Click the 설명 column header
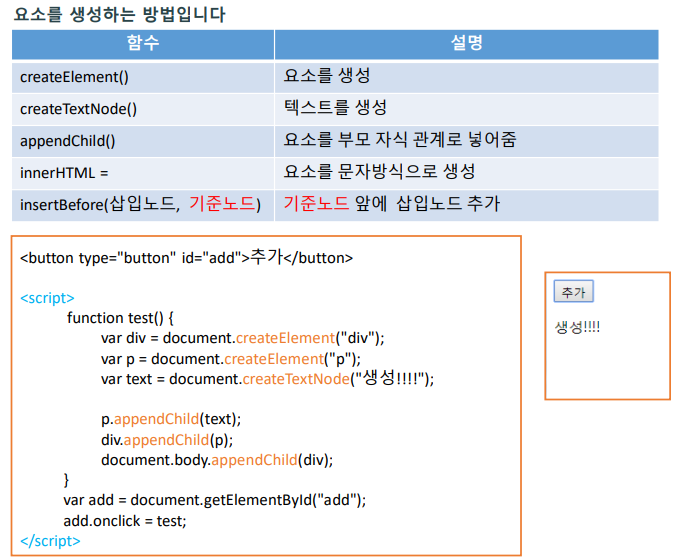The image size is (696, 560). [467, 44]
